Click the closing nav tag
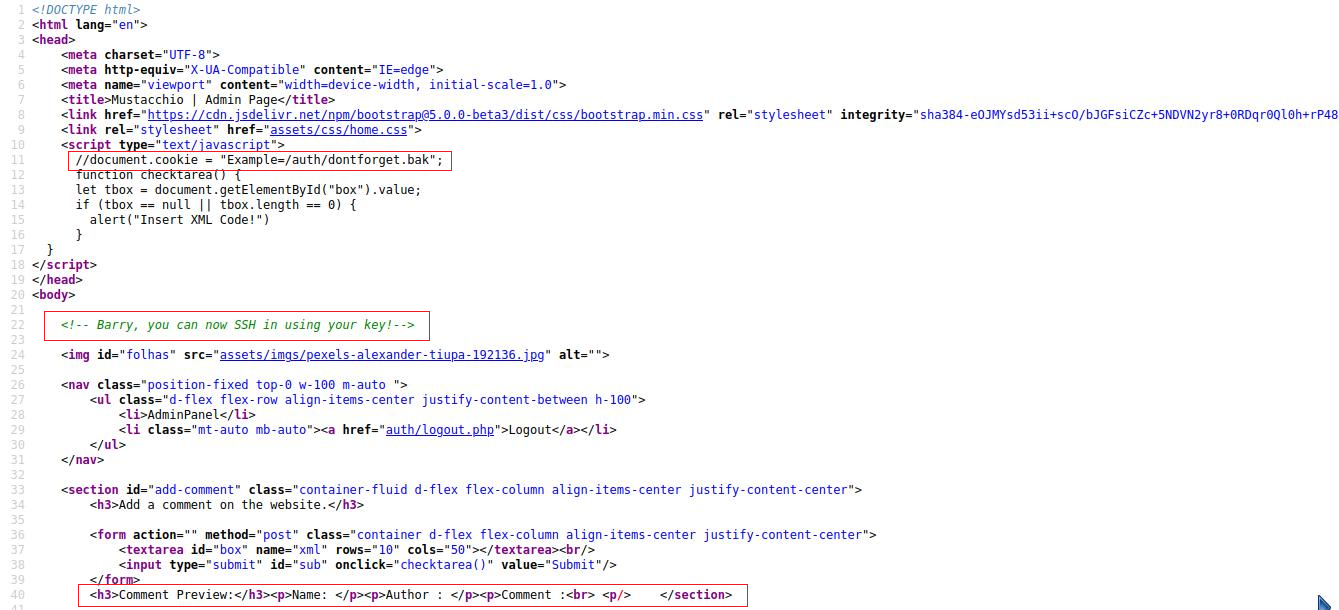The image size is (1339, 610). pos(83,460)
